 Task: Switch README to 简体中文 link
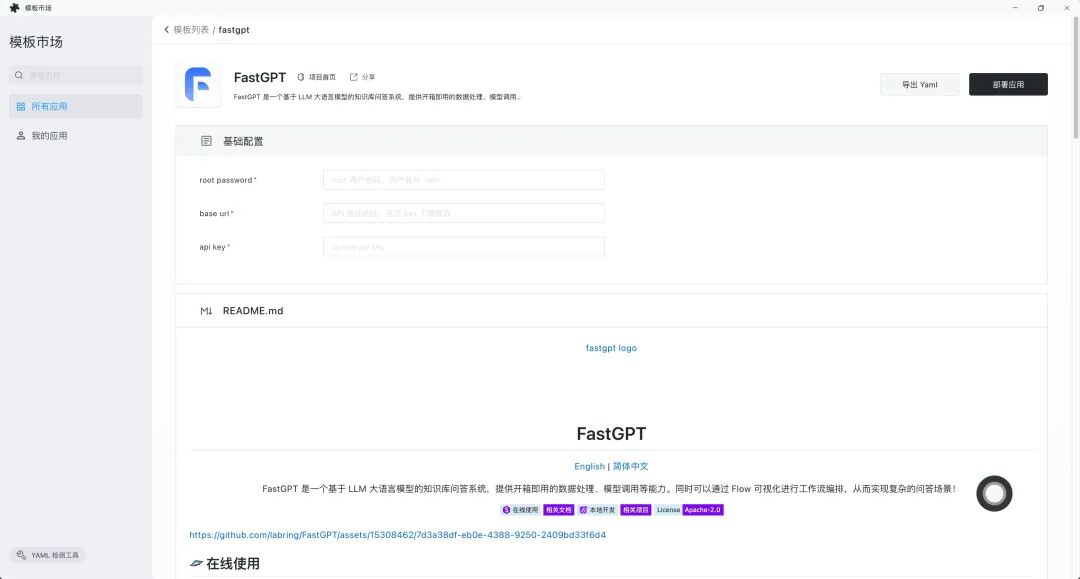[630, 466]
